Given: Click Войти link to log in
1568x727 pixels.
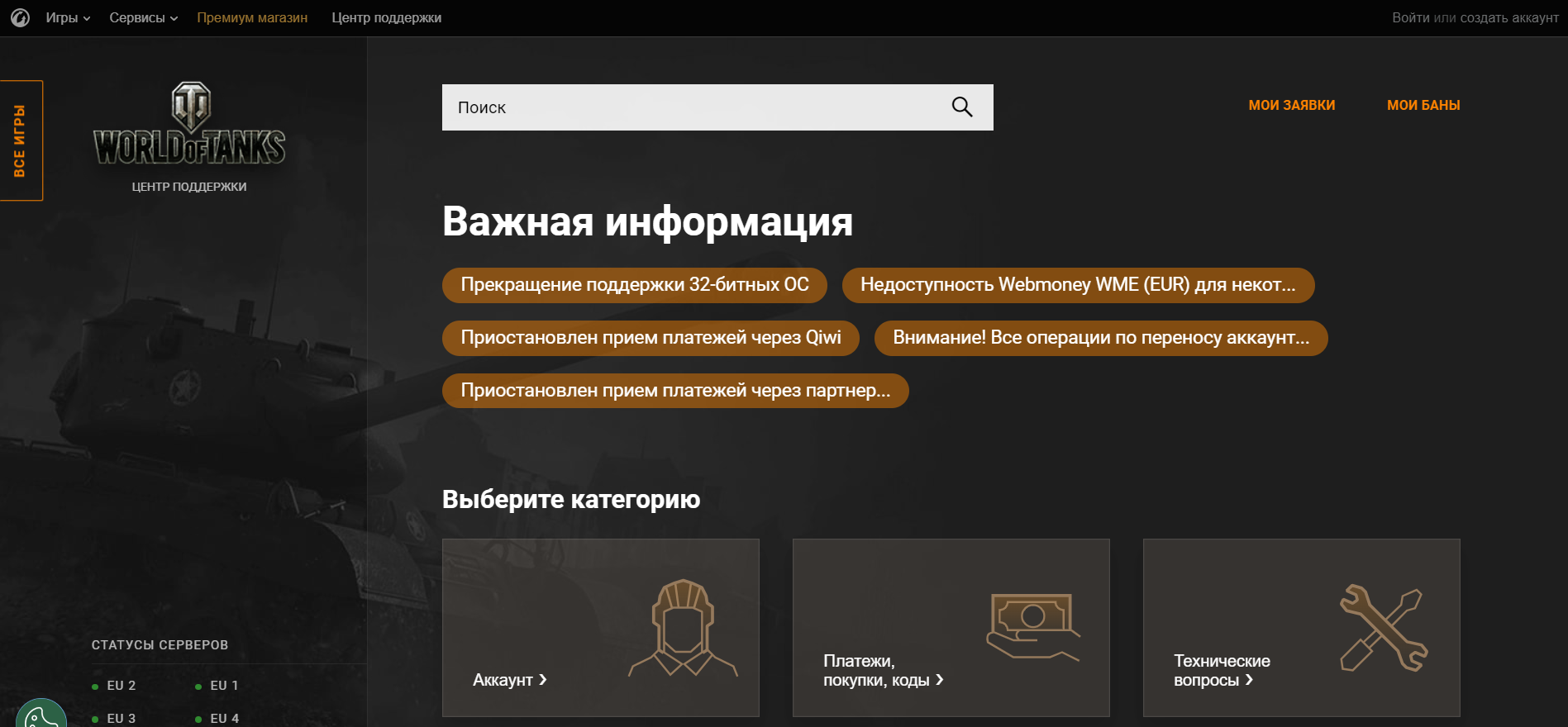Looking at the screenshot, I should click(1410, 17).
